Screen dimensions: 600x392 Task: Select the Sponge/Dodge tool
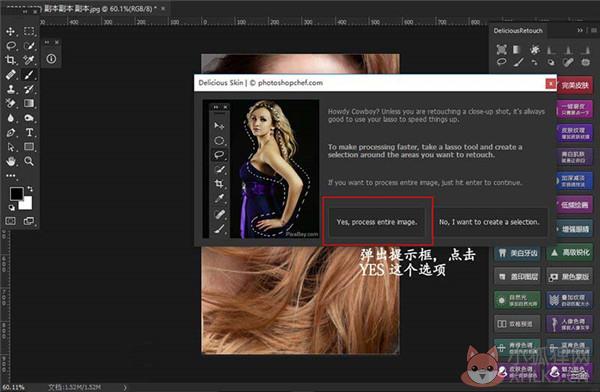(29, 118)
